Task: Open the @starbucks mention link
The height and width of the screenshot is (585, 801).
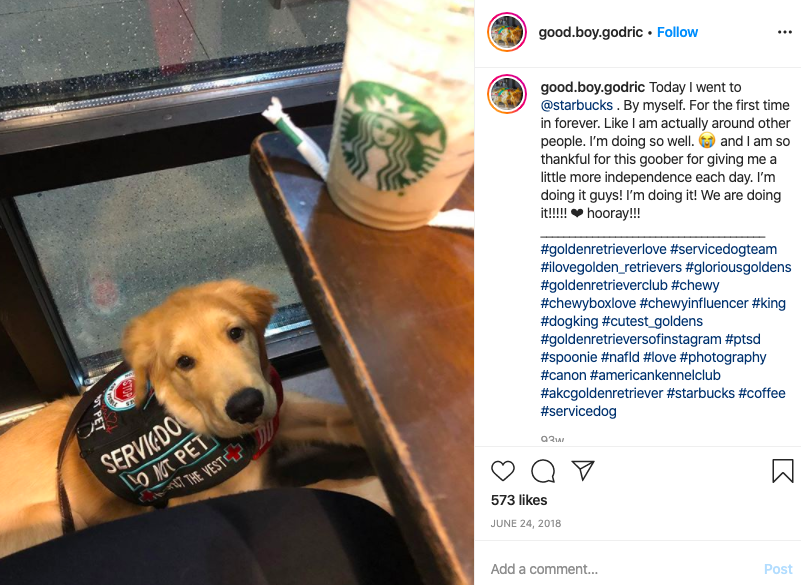Action: click(x=577, y=105)
